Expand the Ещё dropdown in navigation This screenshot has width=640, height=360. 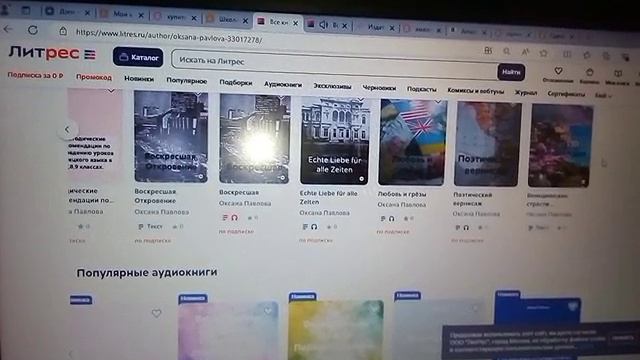click(603, 96)
